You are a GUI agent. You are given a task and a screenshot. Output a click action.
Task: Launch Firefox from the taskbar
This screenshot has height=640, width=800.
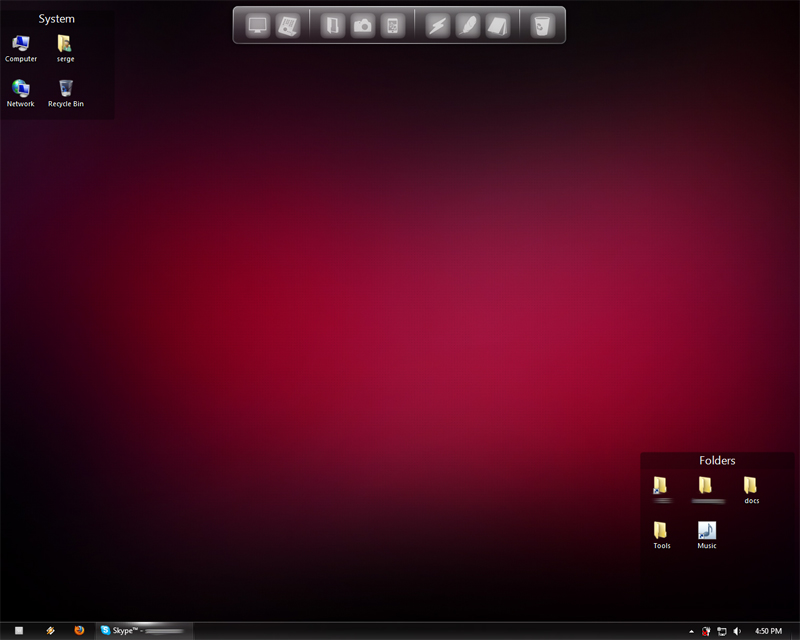[x=79, y=631]
